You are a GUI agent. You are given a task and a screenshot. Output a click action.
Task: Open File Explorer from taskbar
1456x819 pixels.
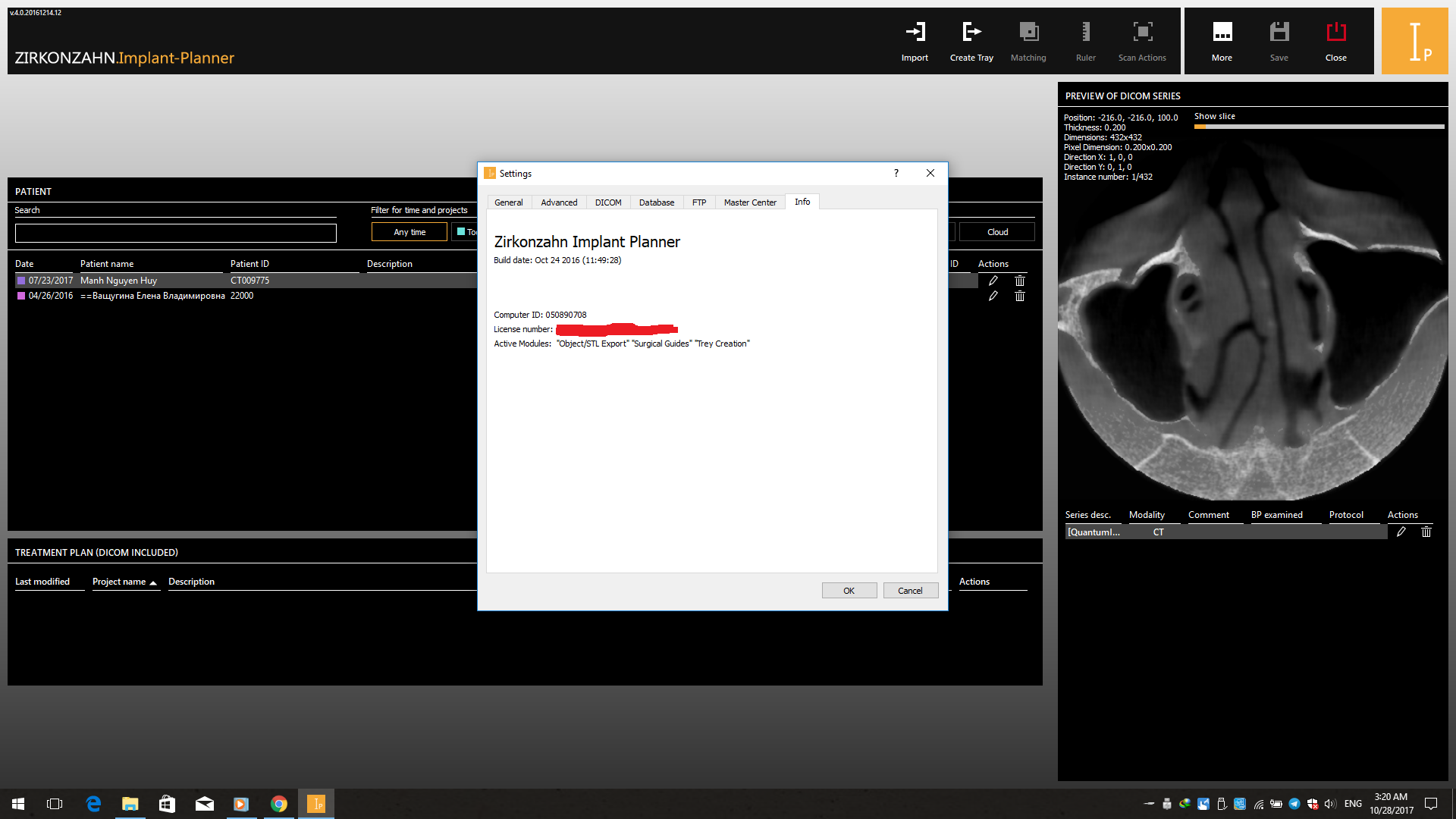[130, 804]
